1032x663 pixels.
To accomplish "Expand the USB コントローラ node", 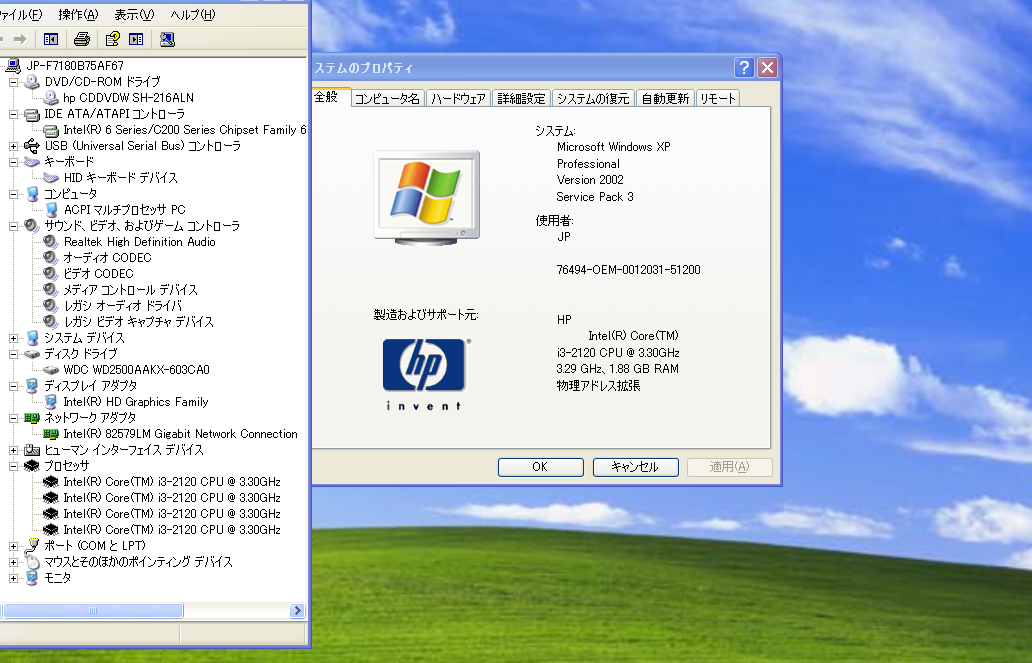I will tap(13, 146).
